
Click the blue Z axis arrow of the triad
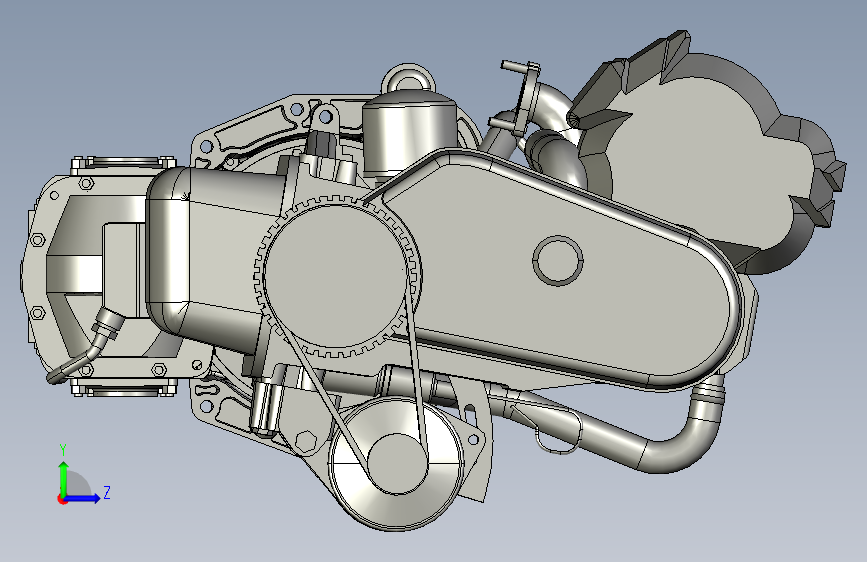(x=83, y=498)
